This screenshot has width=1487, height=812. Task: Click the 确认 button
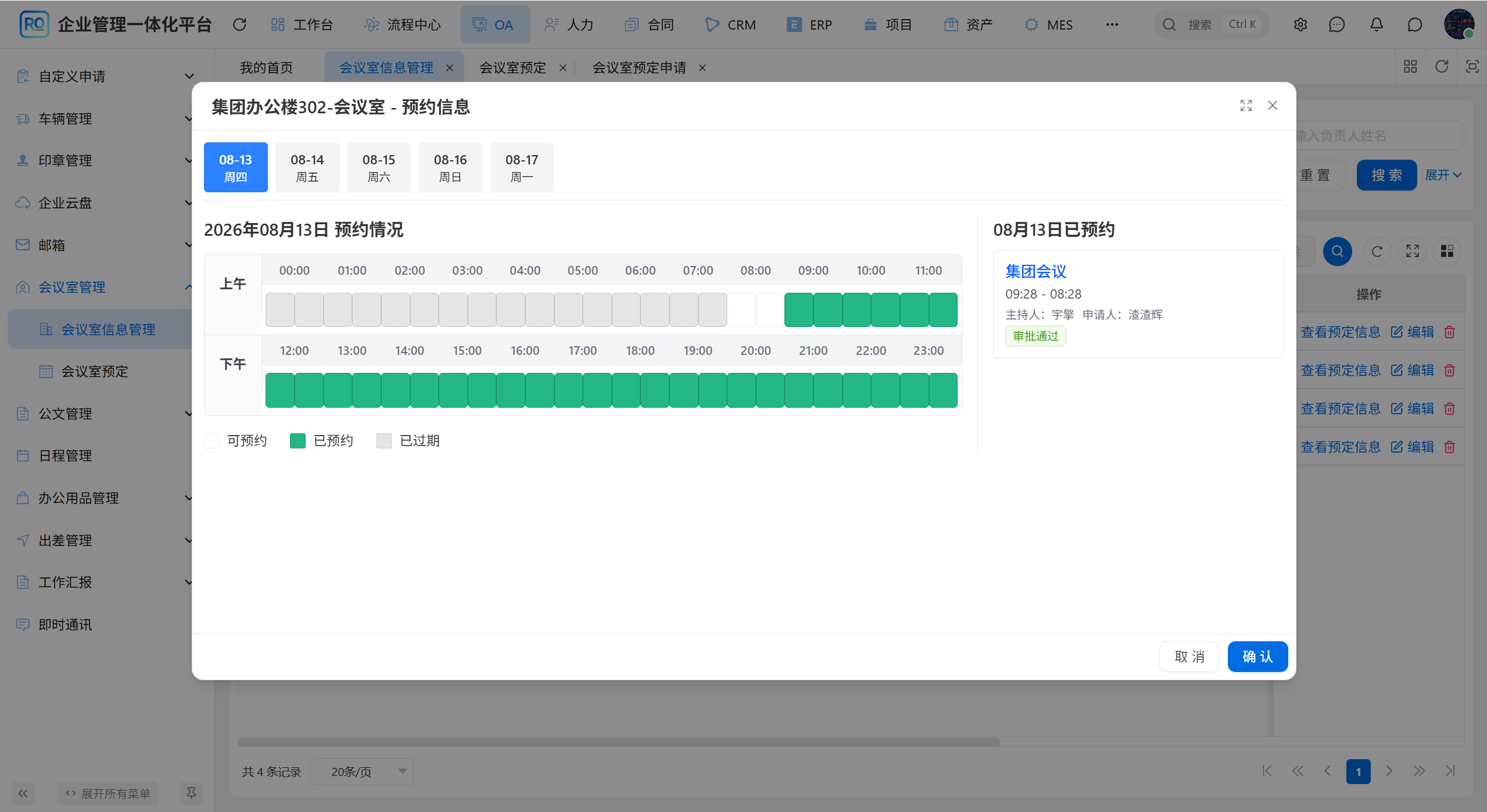[1257, 656]
